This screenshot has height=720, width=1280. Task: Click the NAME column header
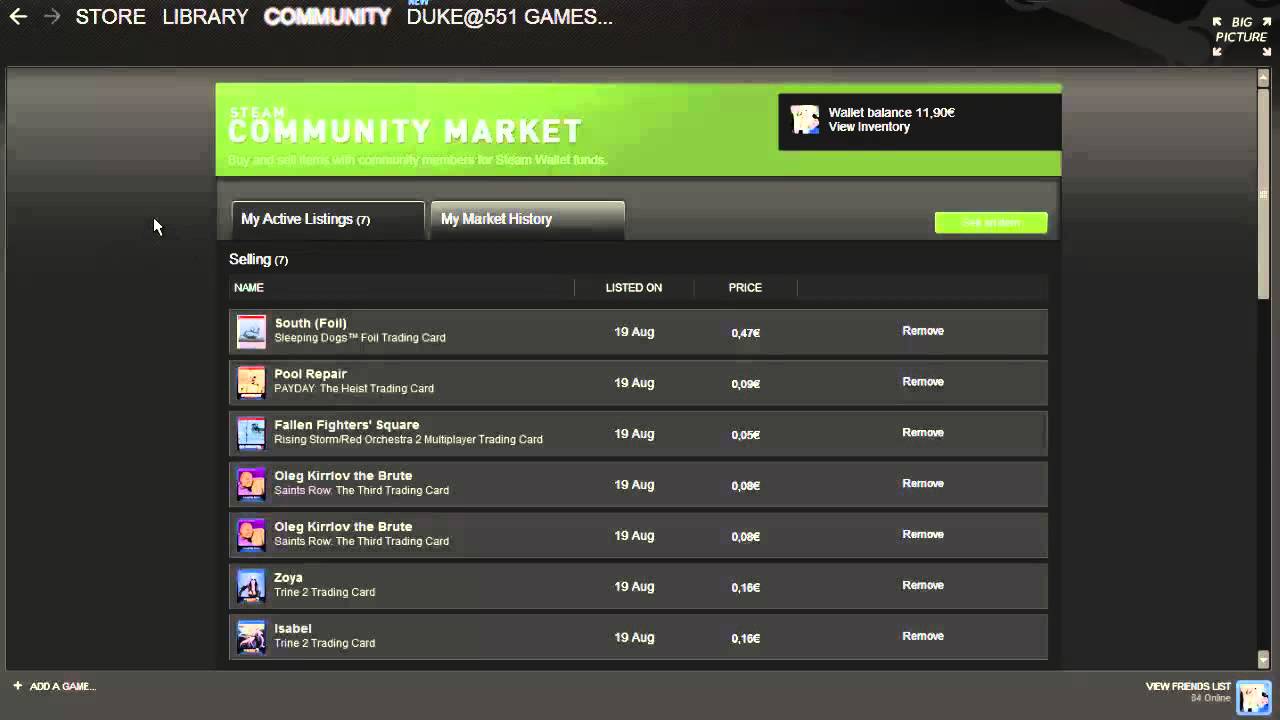pos(249,288)
